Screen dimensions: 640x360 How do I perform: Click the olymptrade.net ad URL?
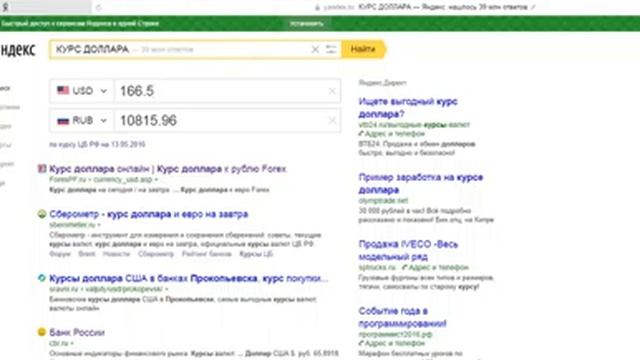(x=383, y=201)
